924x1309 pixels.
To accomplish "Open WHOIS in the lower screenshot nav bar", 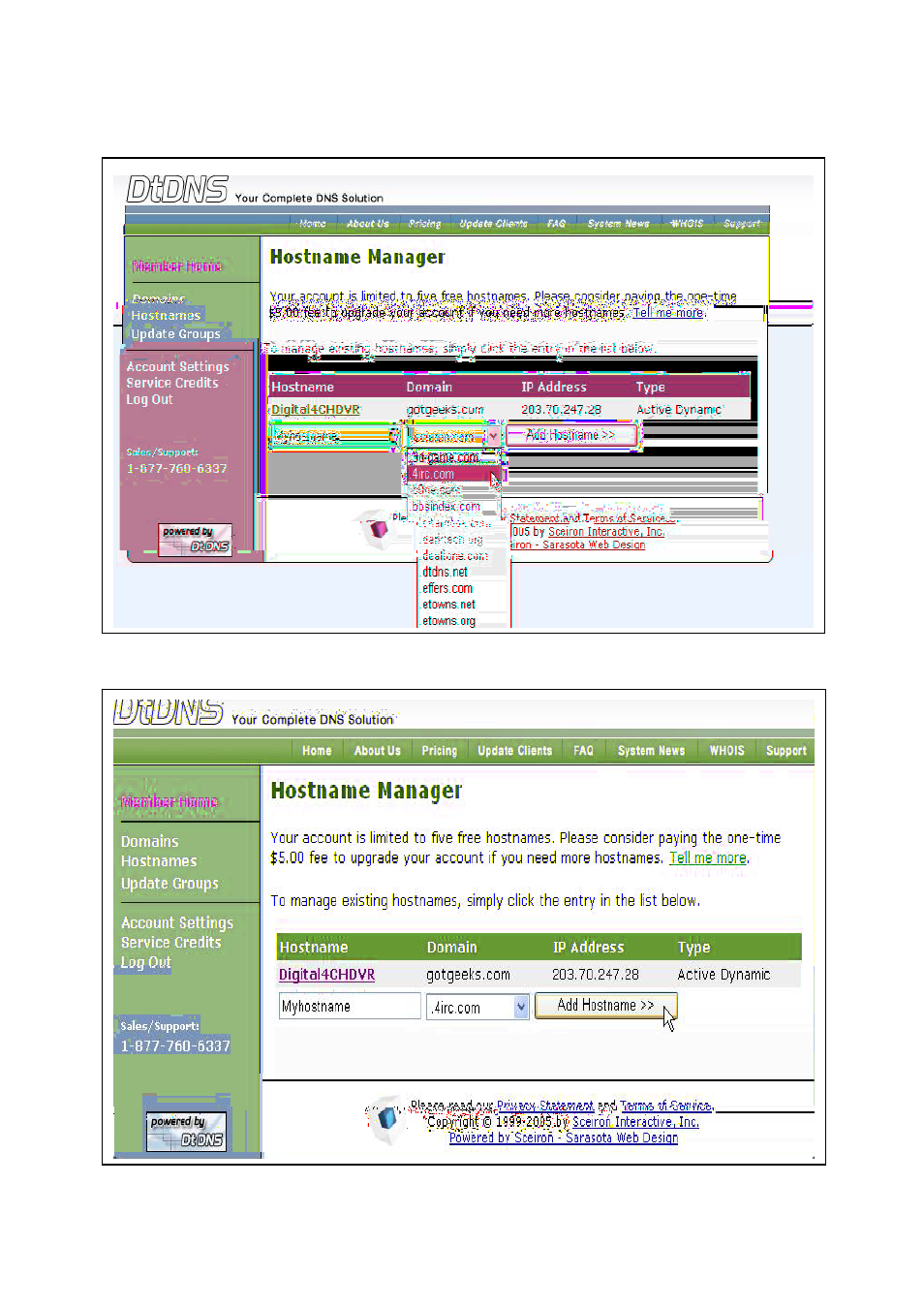I will [726, 751].
